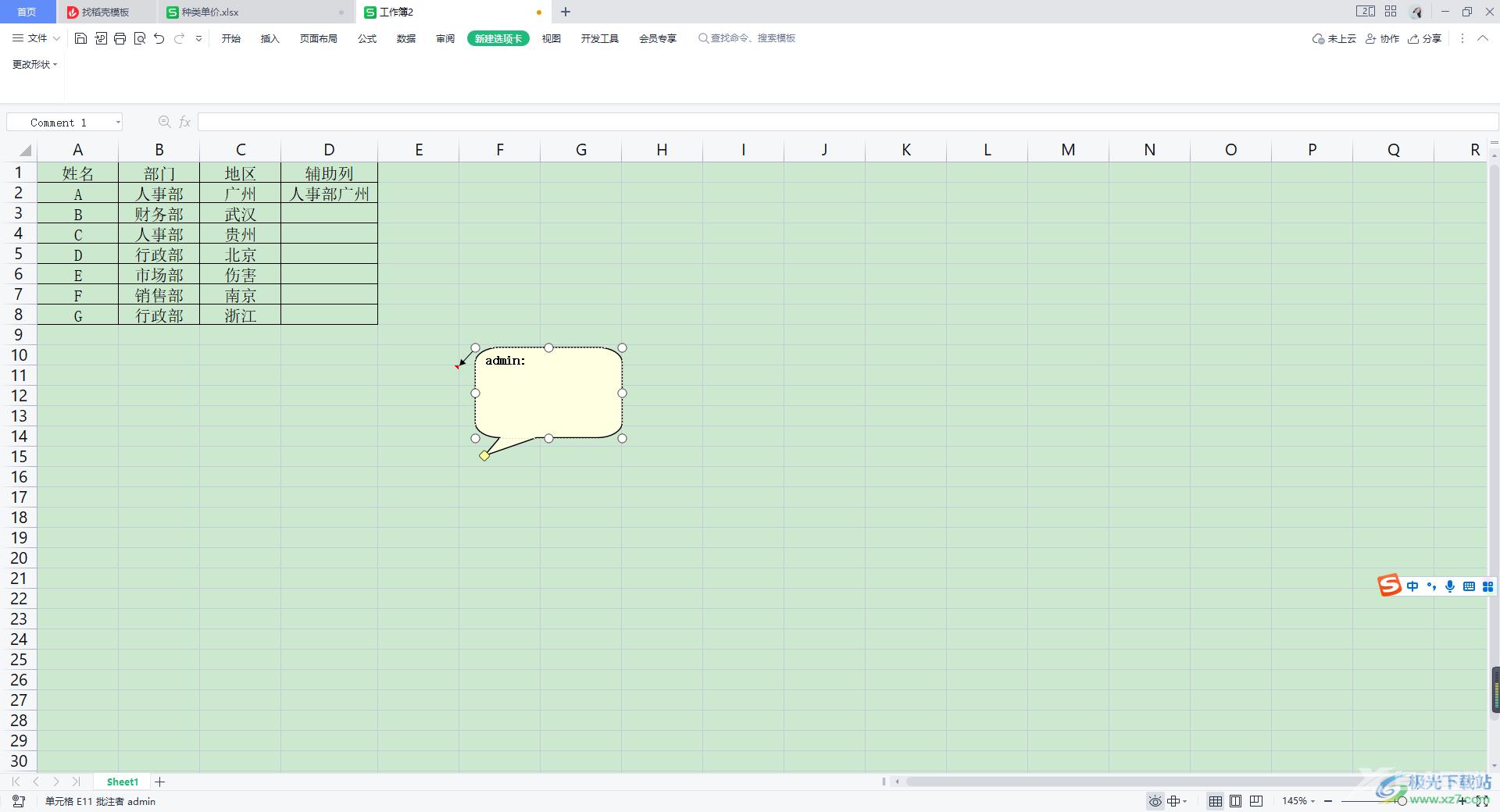
Task: Select the Sheet1 sheet tab
Action: point(123,782)
